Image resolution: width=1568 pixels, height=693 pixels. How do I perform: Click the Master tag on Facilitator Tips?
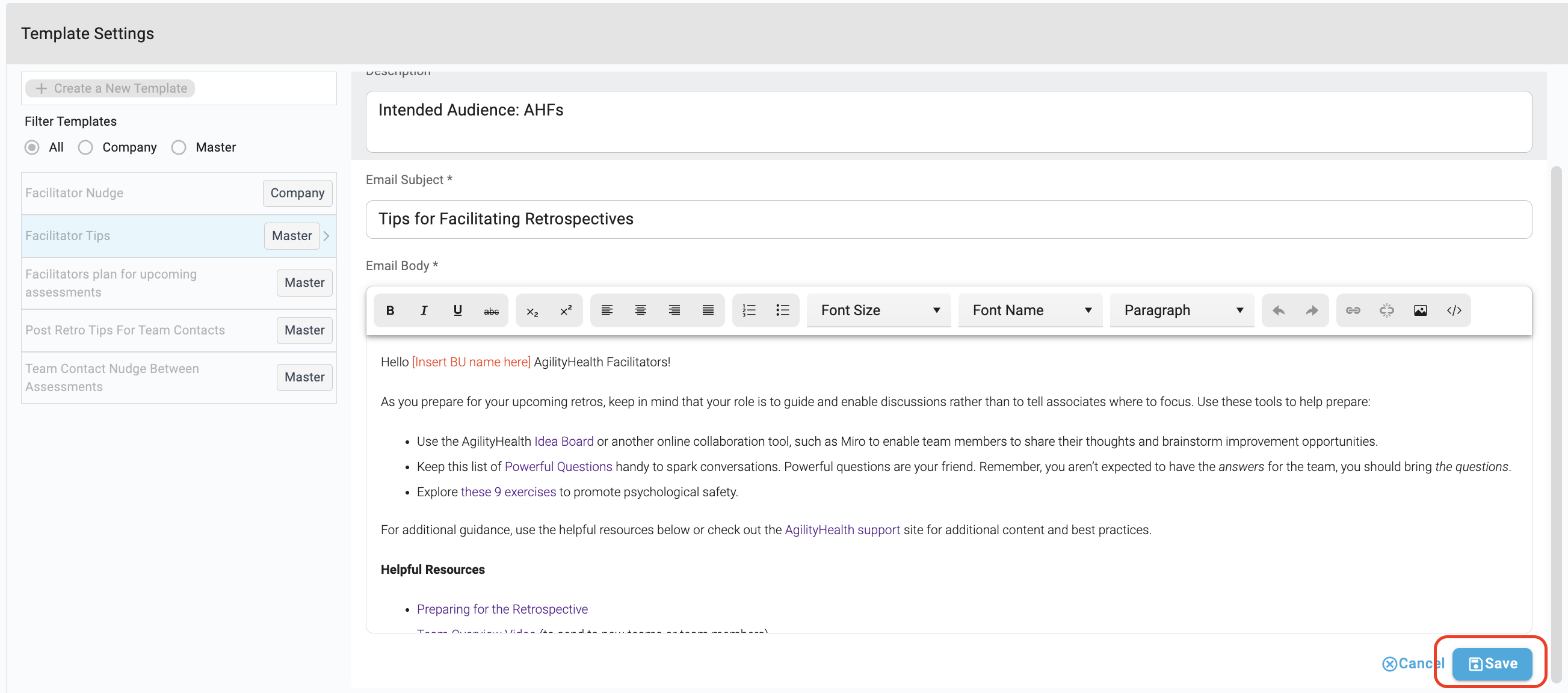[292, 235]
